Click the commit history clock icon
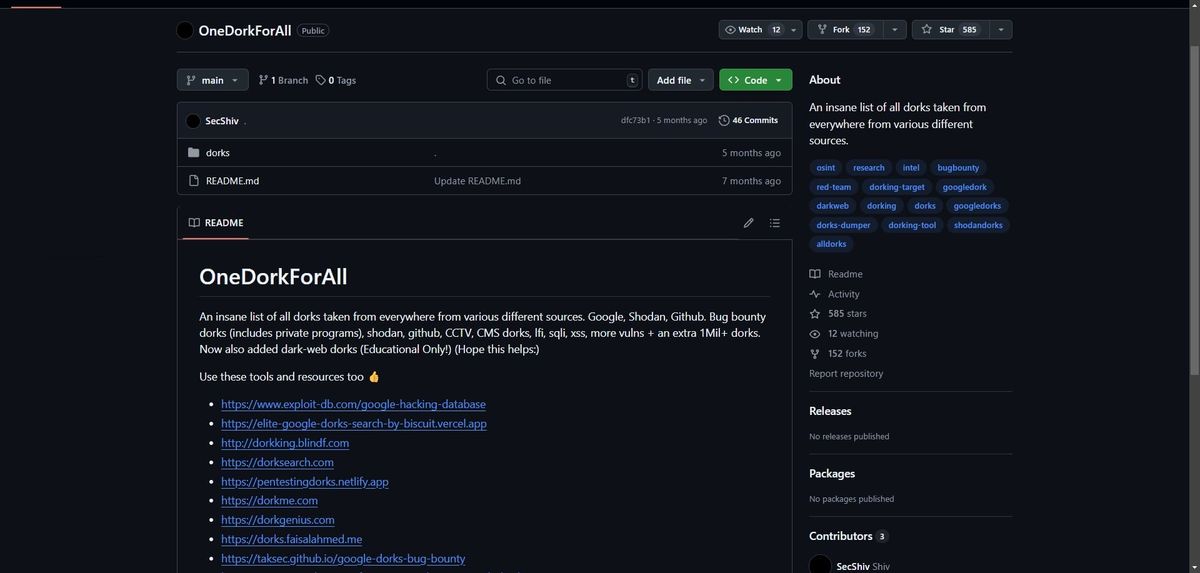This screenshot has height=573, width=1200. [724, 120]
